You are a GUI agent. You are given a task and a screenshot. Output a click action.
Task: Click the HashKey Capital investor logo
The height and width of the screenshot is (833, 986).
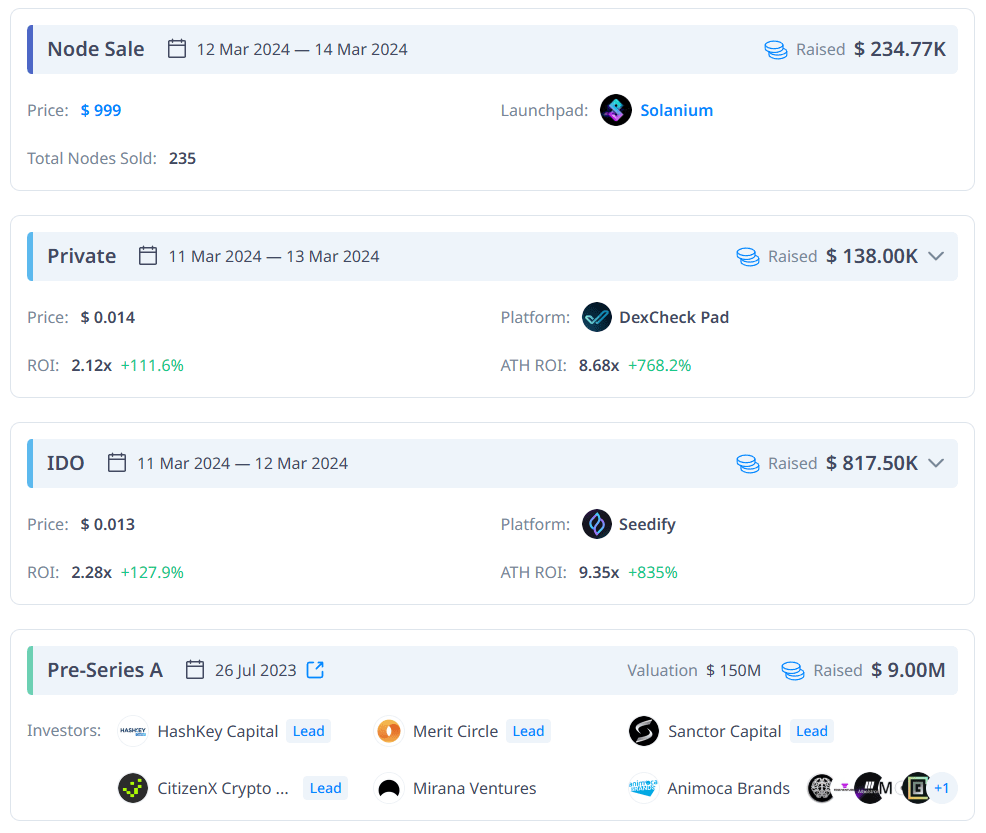(133, 731)
